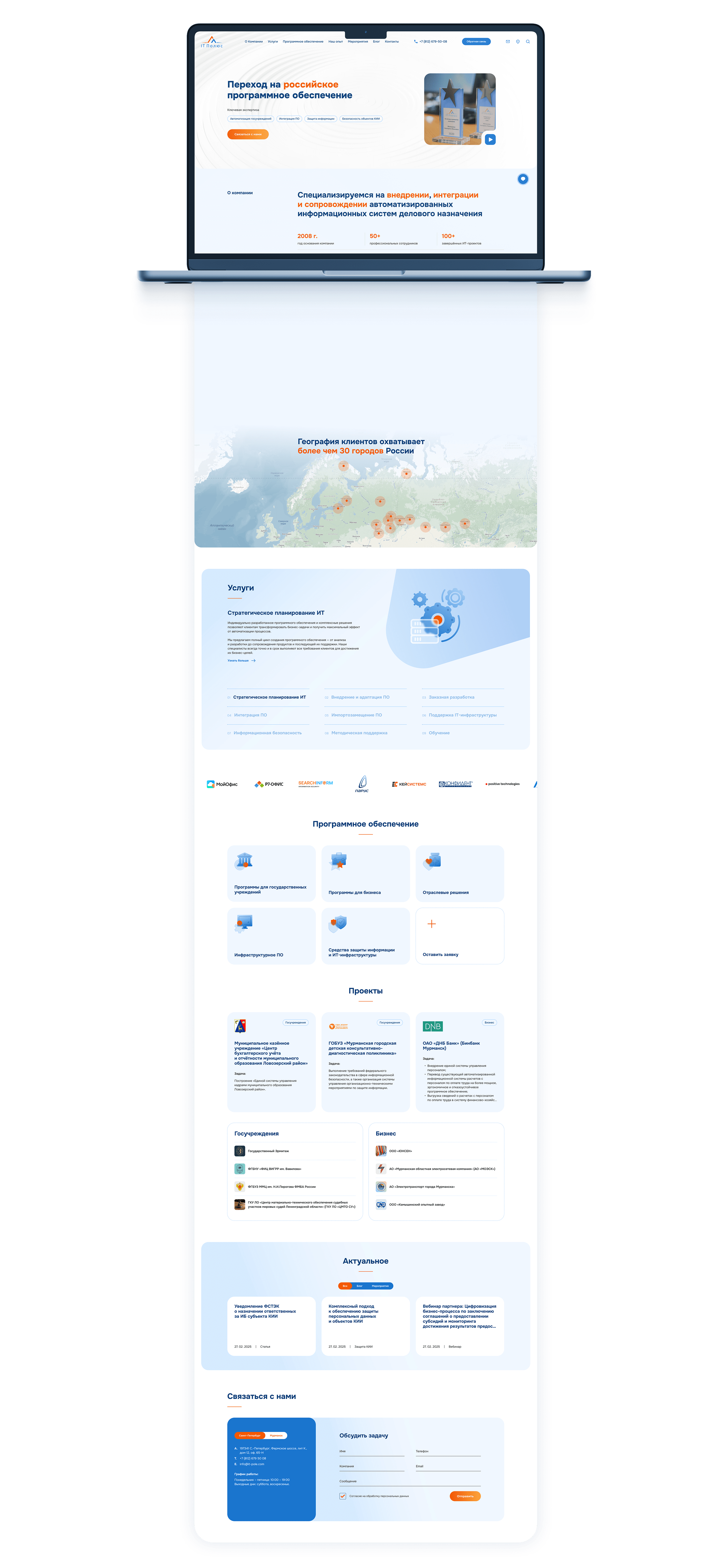Click the mail envelope icon in header
727x1568 pixels.
tap(508, 42)
